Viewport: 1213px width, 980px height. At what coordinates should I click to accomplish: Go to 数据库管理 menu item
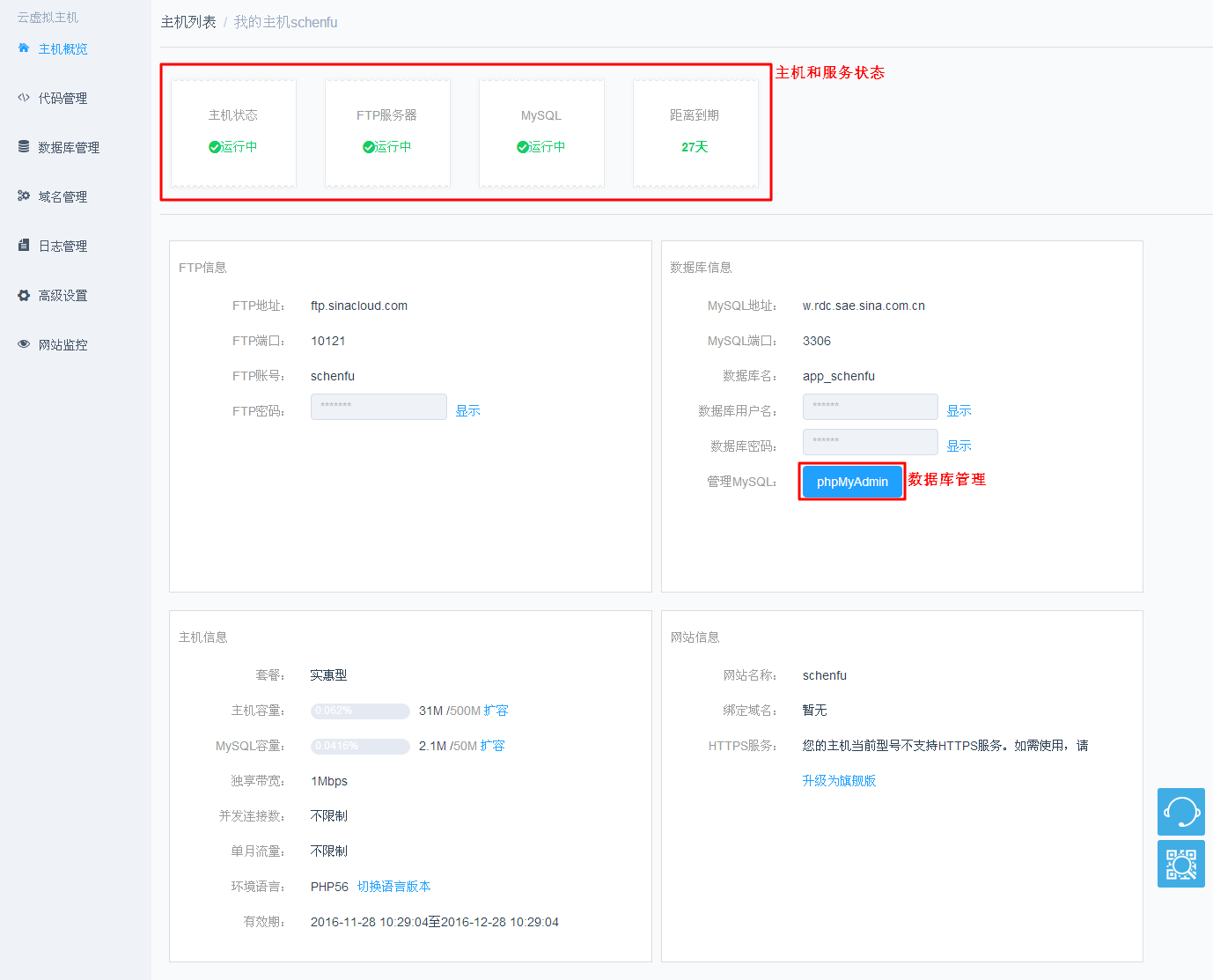(69, 147)
